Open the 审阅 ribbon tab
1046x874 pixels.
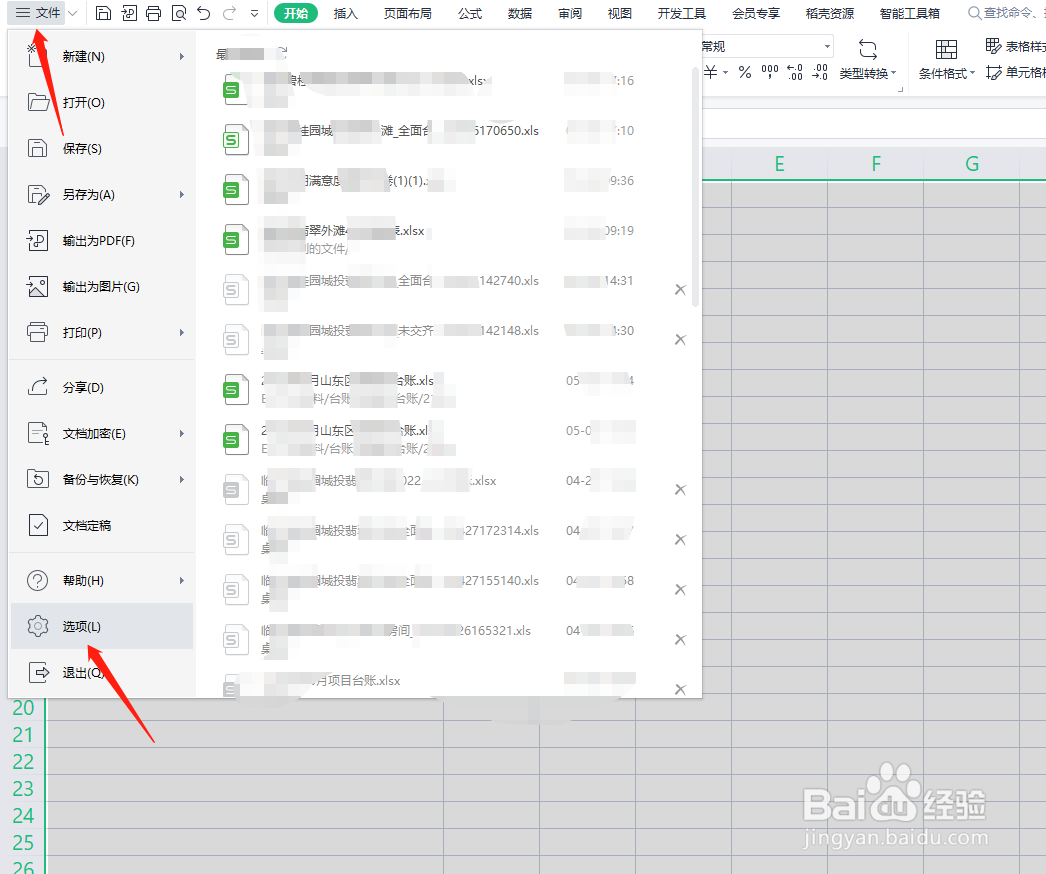[x=570, y=13]
